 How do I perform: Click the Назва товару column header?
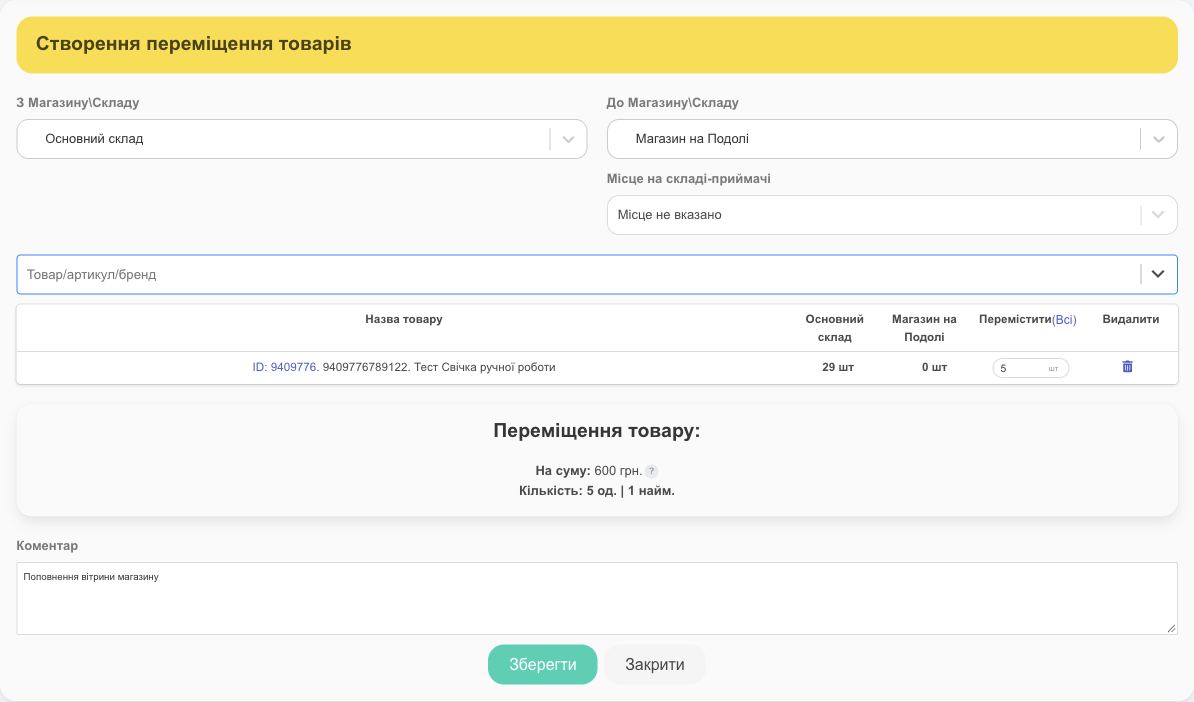click(404, 319)
